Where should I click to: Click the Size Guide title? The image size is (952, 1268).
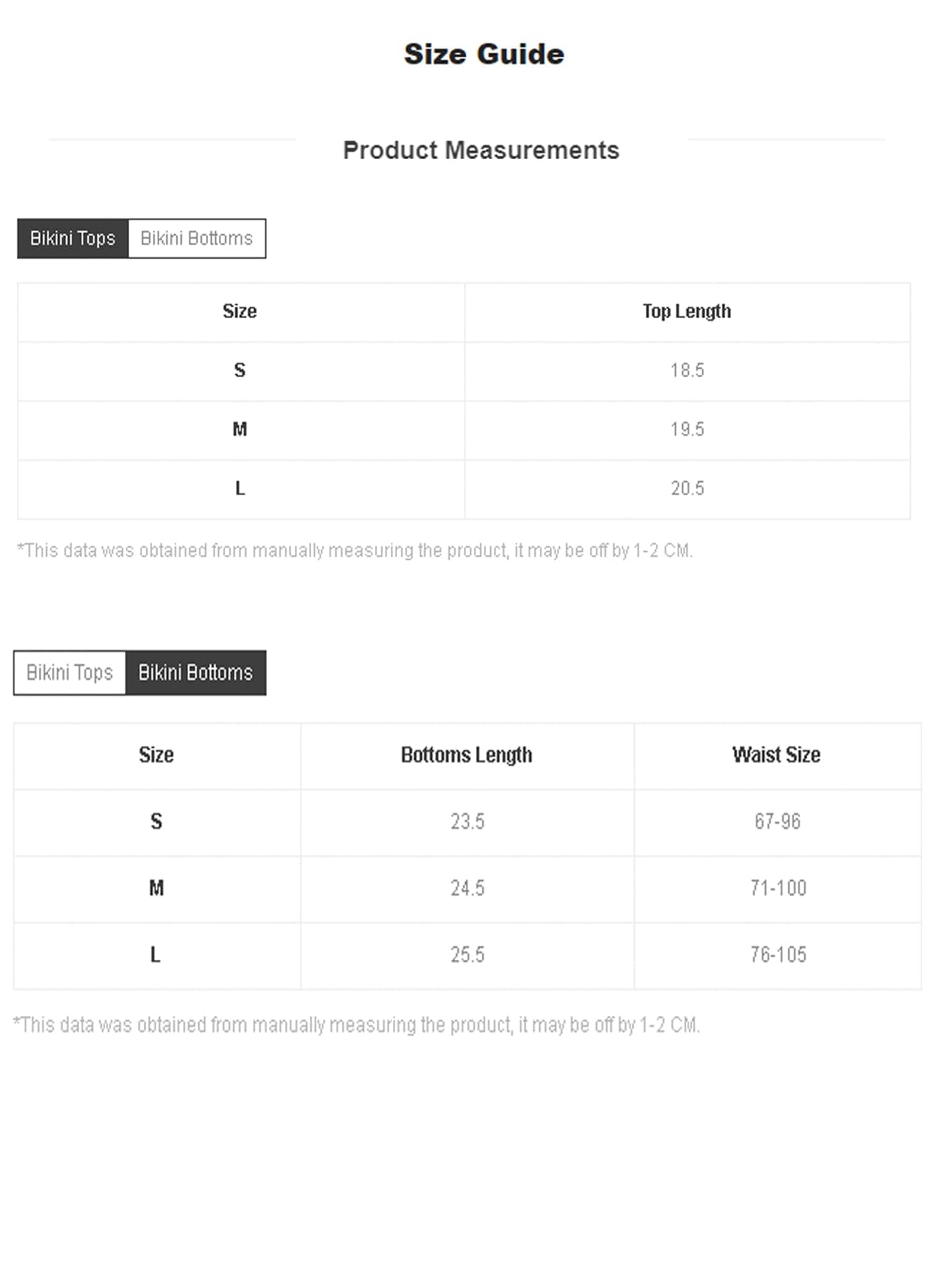click(x=484, y=55)
